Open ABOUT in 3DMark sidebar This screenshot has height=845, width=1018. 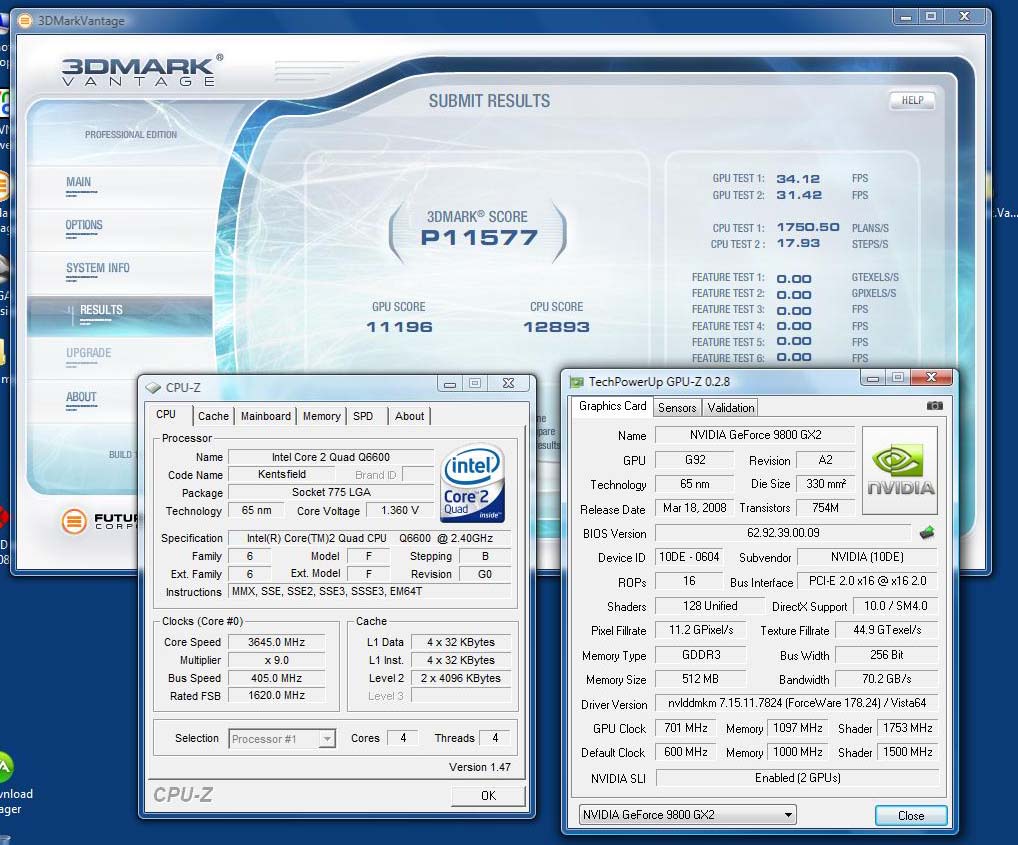81,397
